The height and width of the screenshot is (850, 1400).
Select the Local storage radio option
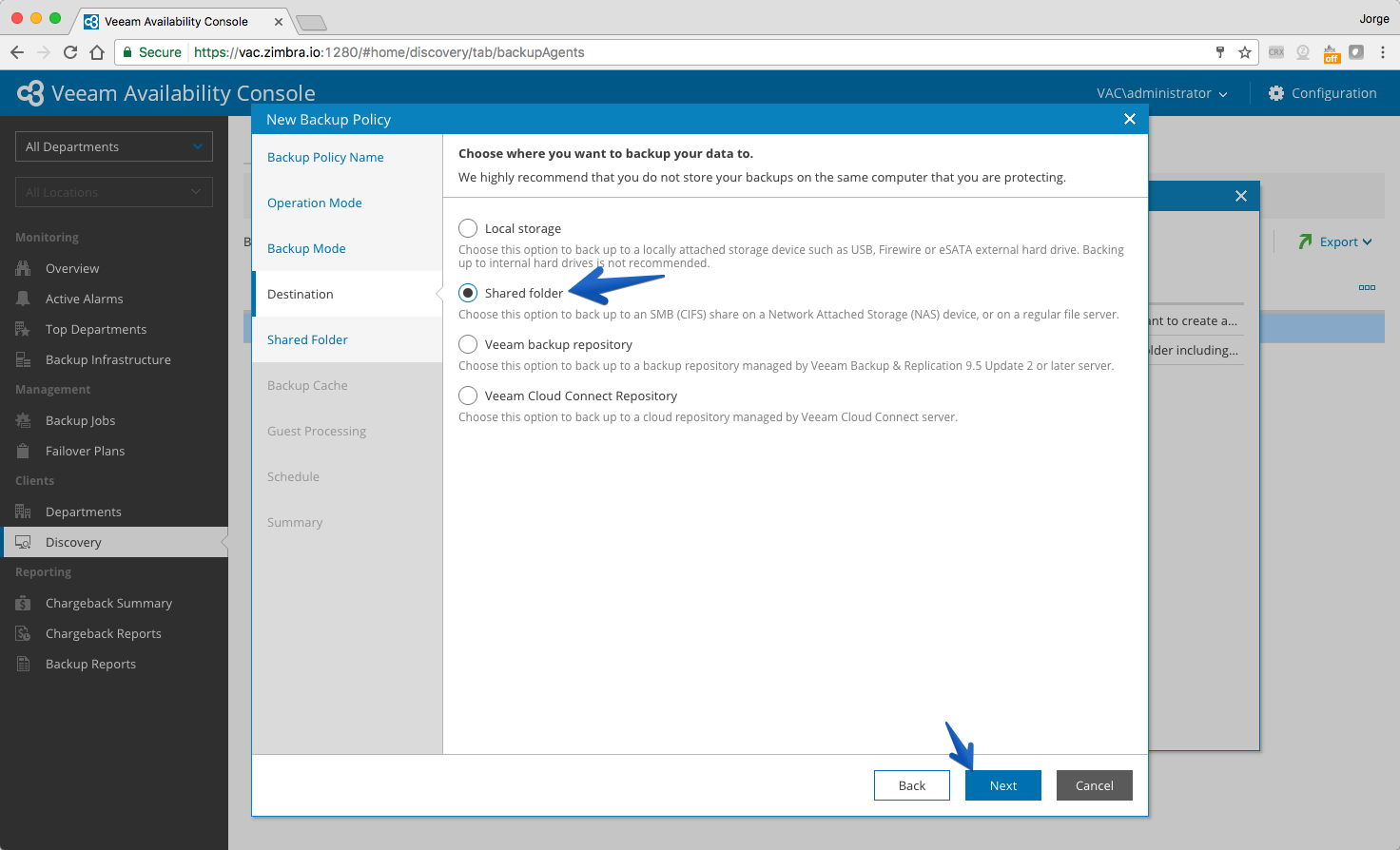tap(468, 228)
